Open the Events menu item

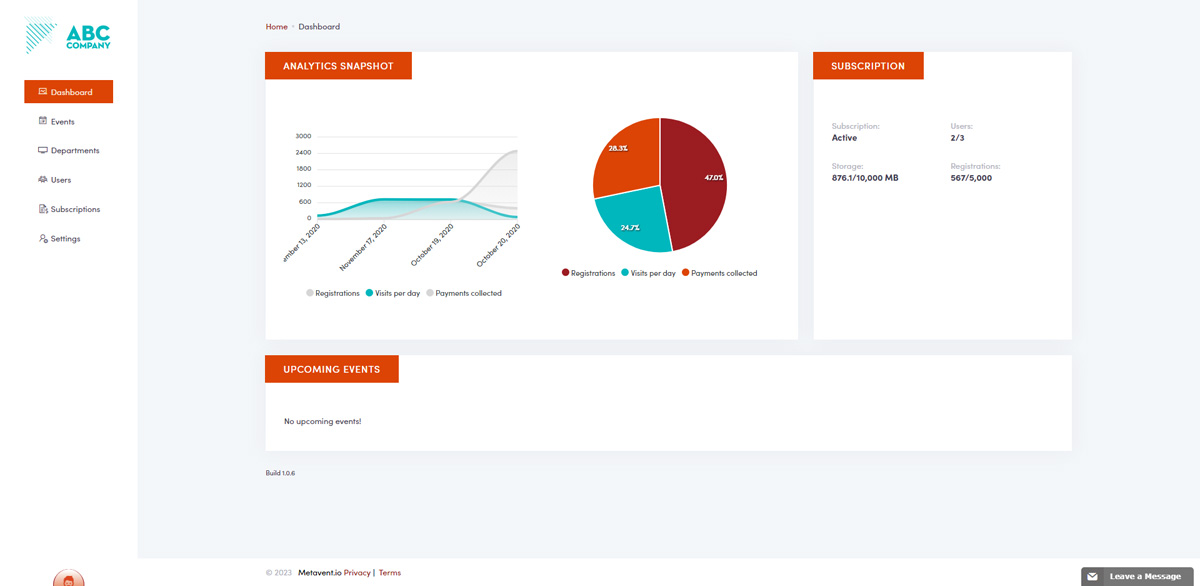(x=63, y=122)
